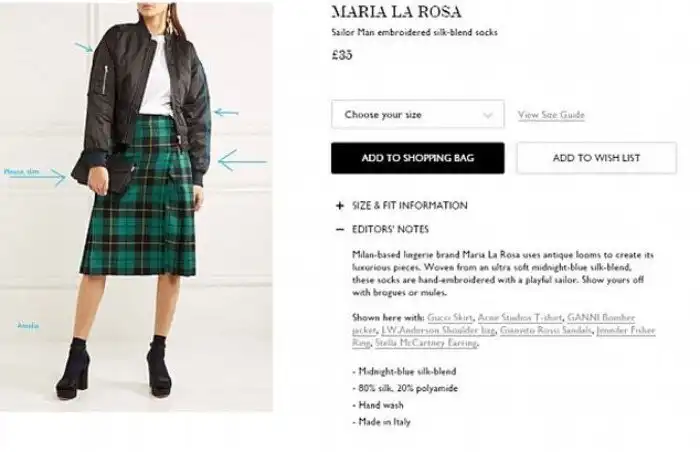The width and height of the screenshot is (700, 452).
Task: Collapse the Editors' Notes section
Action: click(390, 230)
